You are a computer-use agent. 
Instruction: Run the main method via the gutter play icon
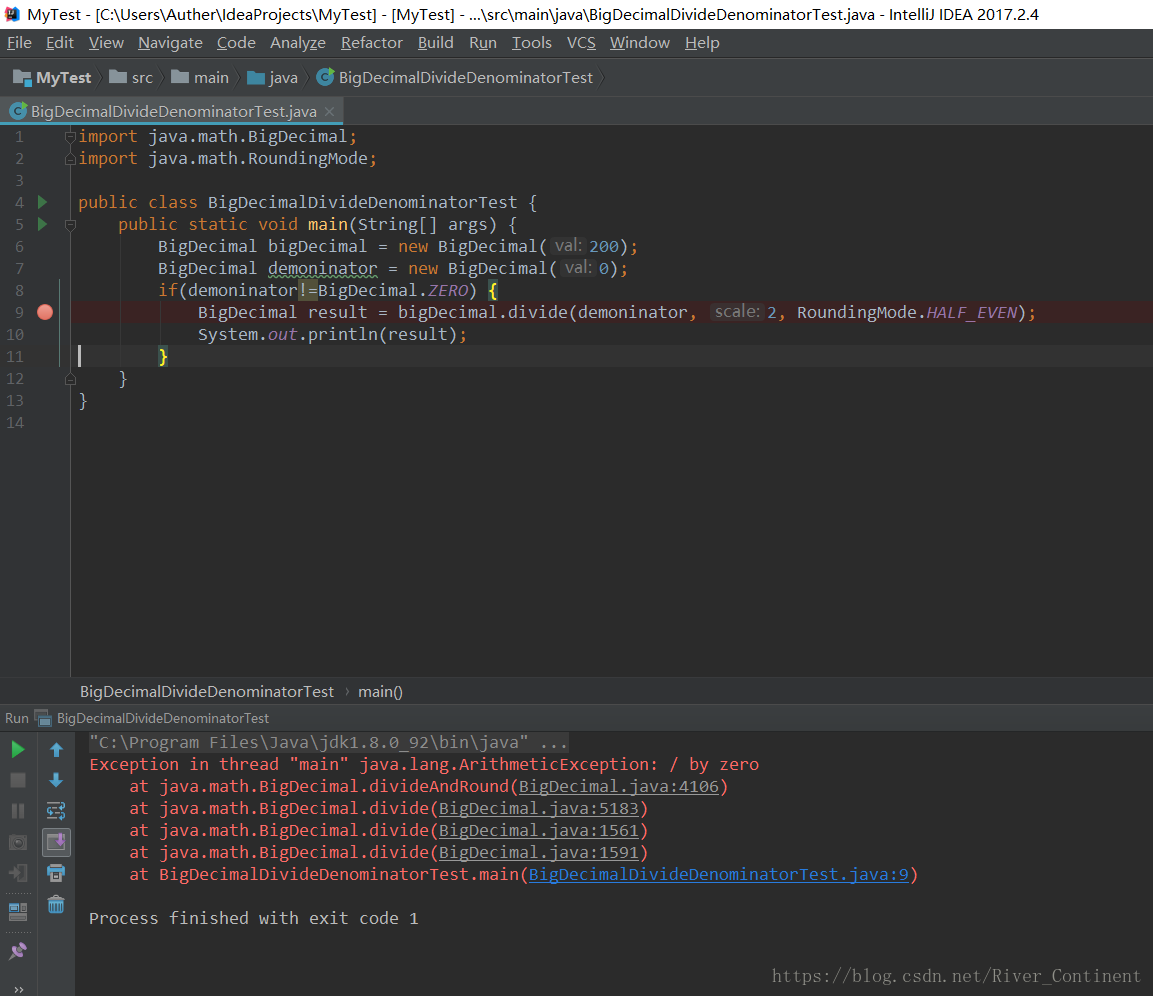point(41,224)
